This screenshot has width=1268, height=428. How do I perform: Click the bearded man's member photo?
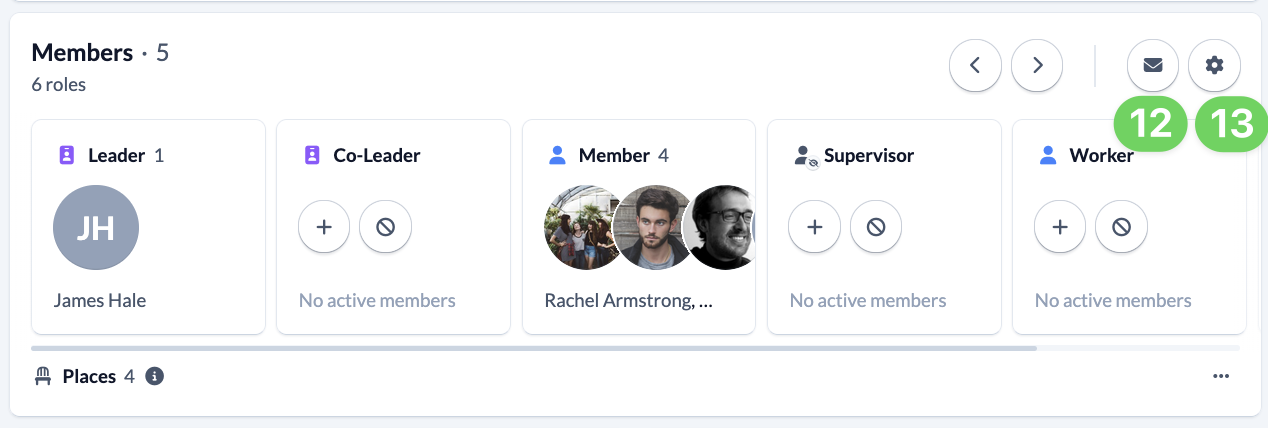point(654,227)
